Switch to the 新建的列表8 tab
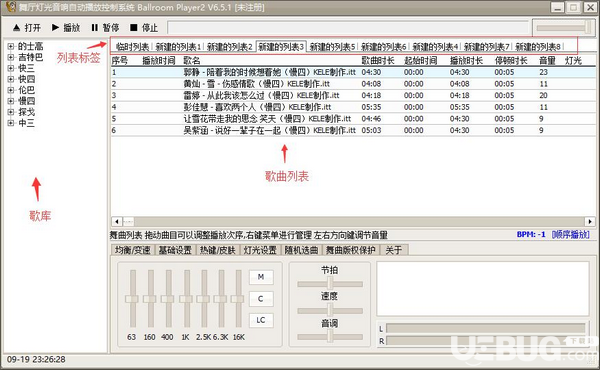Image resolution: width=600 pixels, height=370 pixels. pyautogui.click(x=538, y=47)
